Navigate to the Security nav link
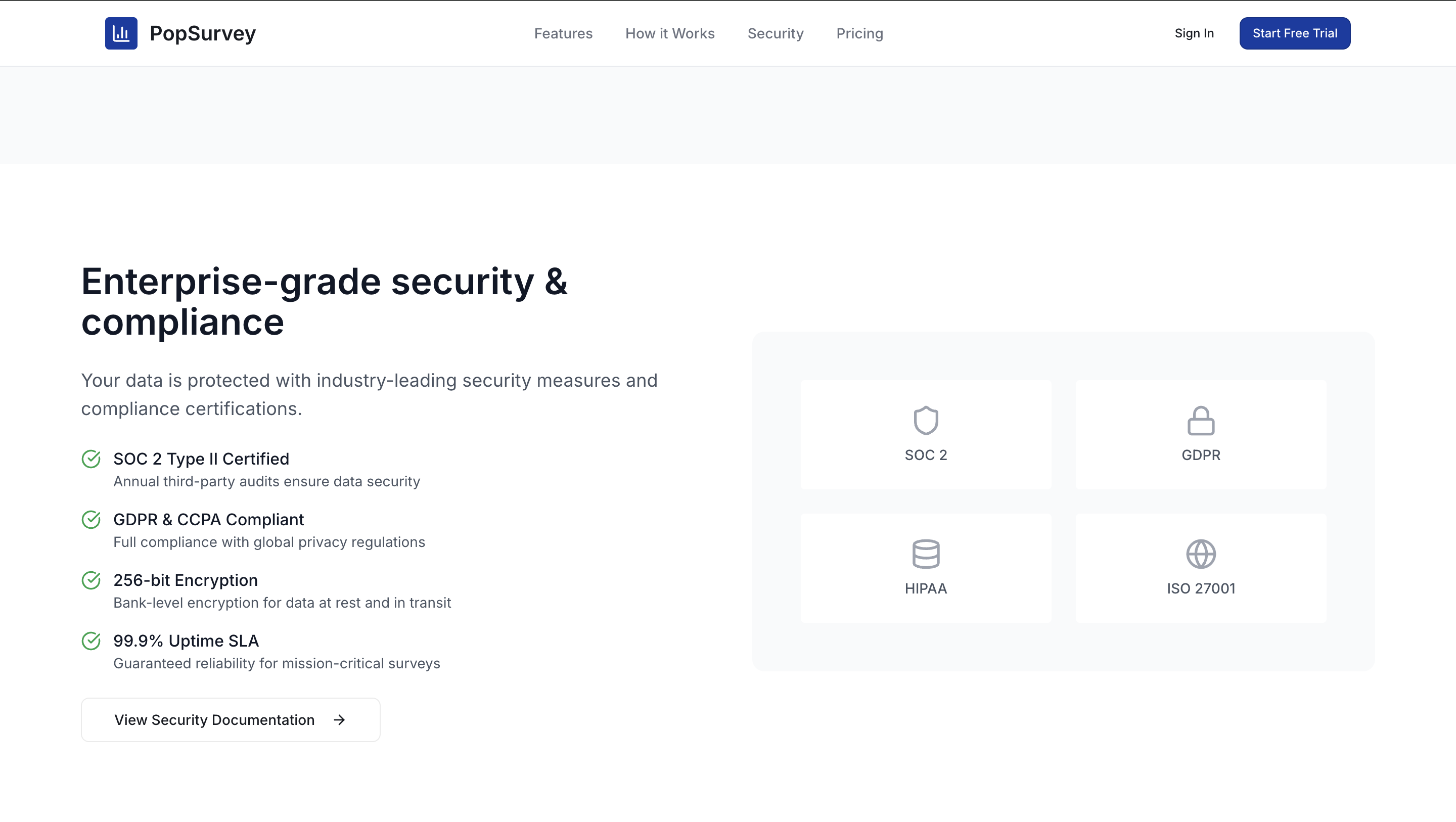This screenshot has width=1456, height=822. (x=775, y=33)
